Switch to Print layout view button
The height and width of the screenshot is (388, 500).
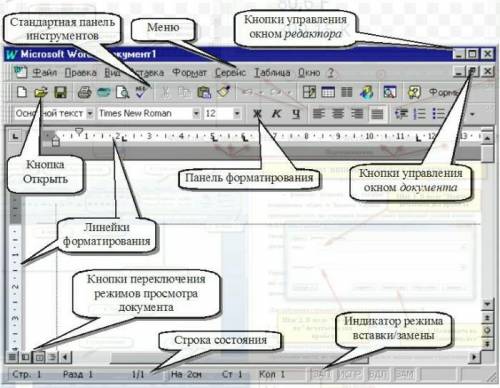pos(39,357)
